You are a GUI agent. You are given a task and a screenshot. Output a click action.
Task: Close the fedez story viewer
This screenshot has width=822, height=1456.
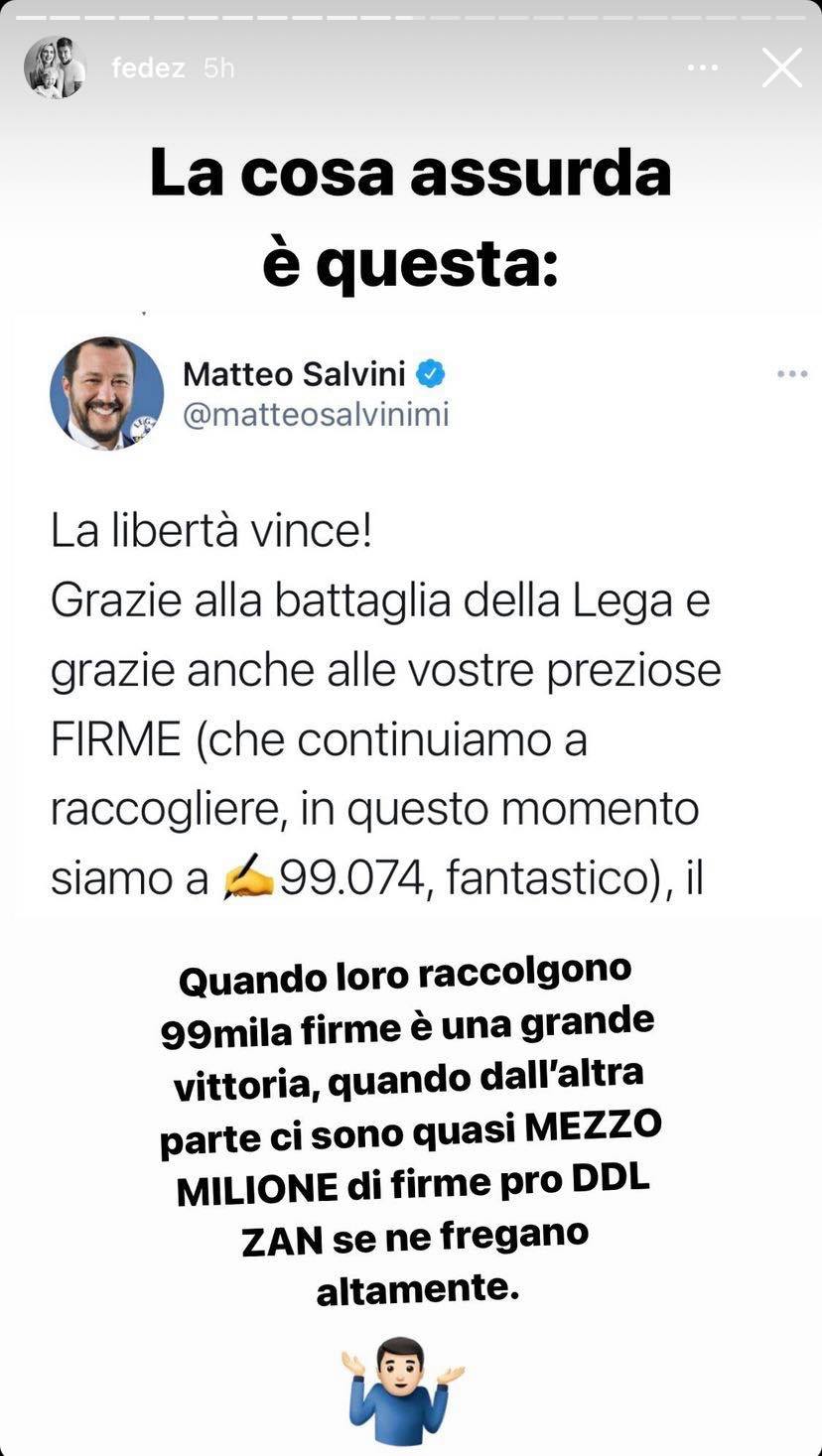click(x=781, y=67)
